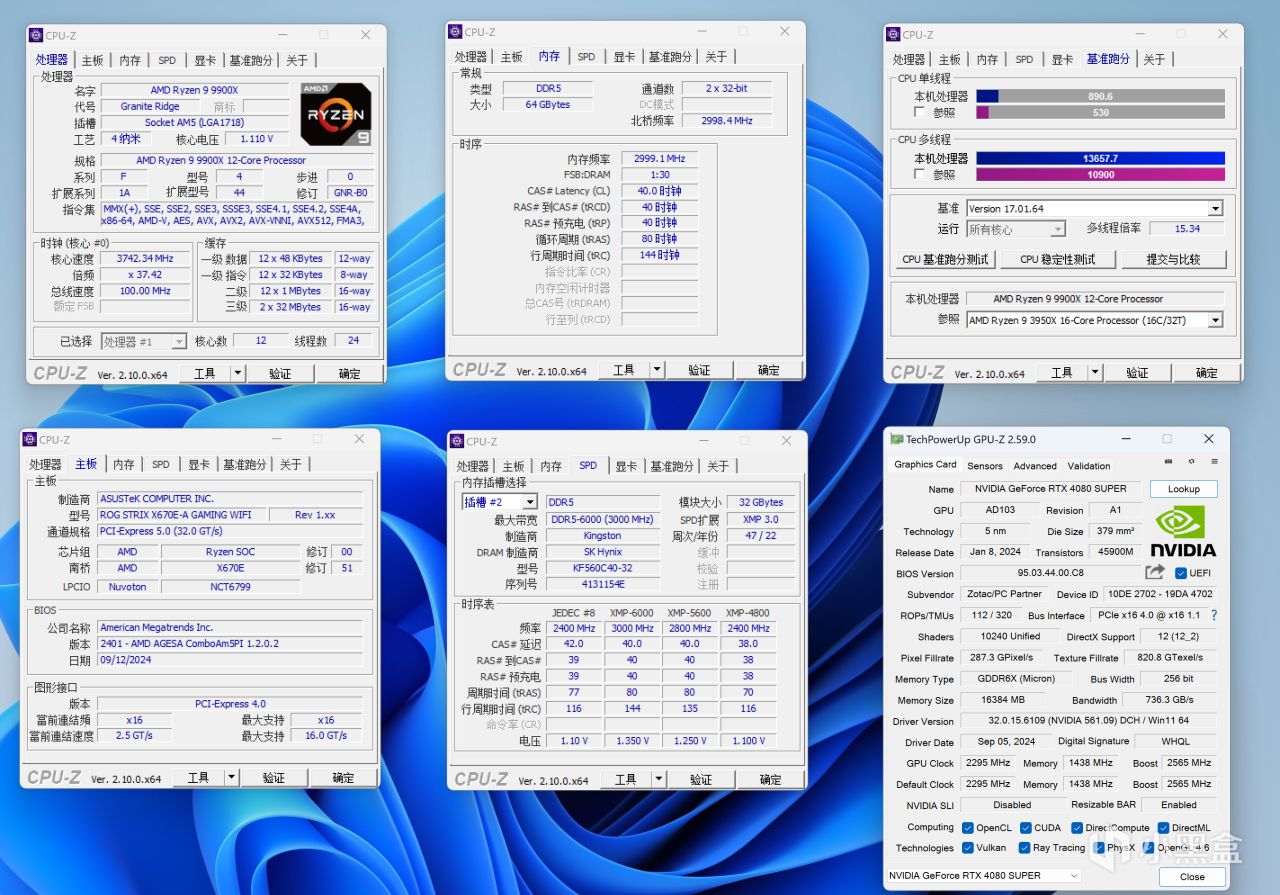1280x895 pixels.
Task: Click the SK Hynix DRAM manufacturer value
Action: 602,551
